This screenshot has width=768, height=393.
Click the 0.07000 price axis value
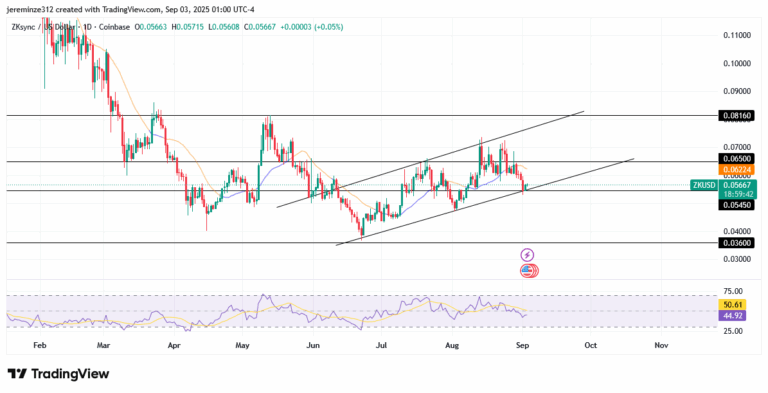(737, 147)
